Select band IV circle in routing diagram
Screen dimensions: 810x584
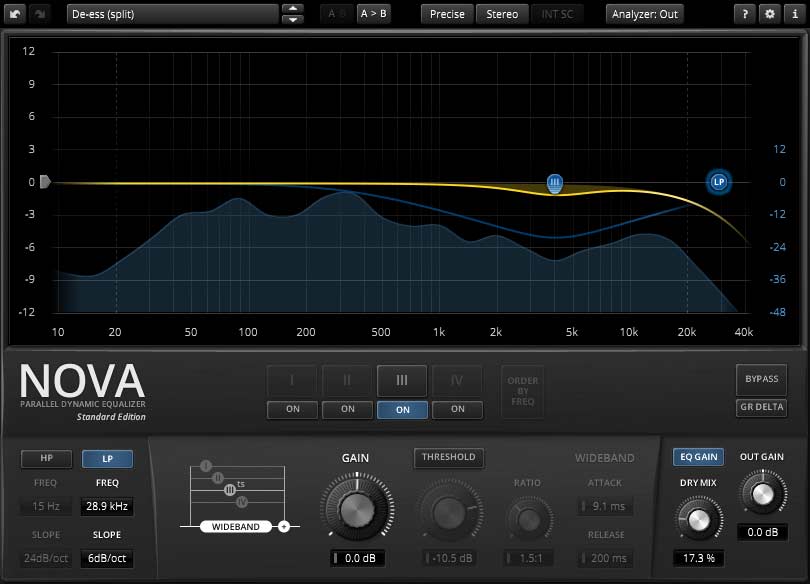[x=242, y=501]
